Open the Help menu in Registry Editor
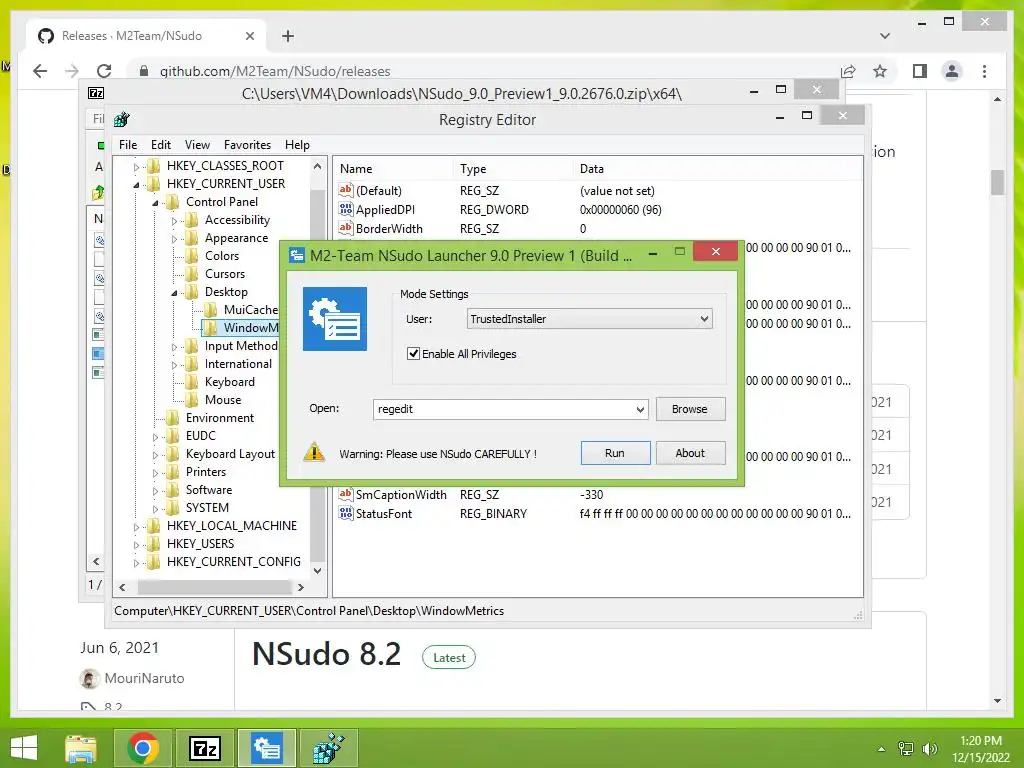Screen dimensions: 1024x768 click(x=297, y=145)
